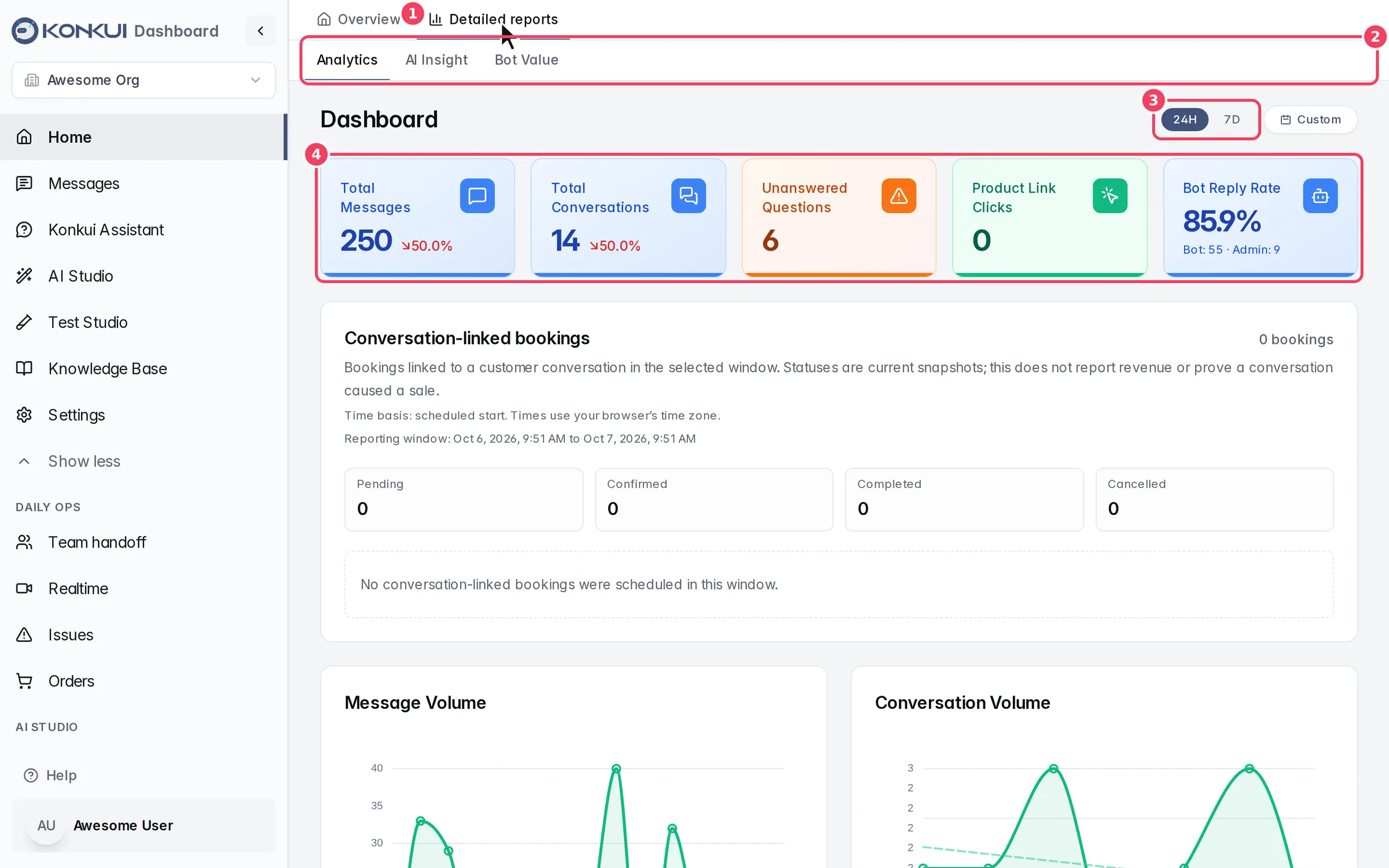1389x868 pixels.
Task: Click the Settings gear icon in the sidebar
Action: tap(24, 415)
